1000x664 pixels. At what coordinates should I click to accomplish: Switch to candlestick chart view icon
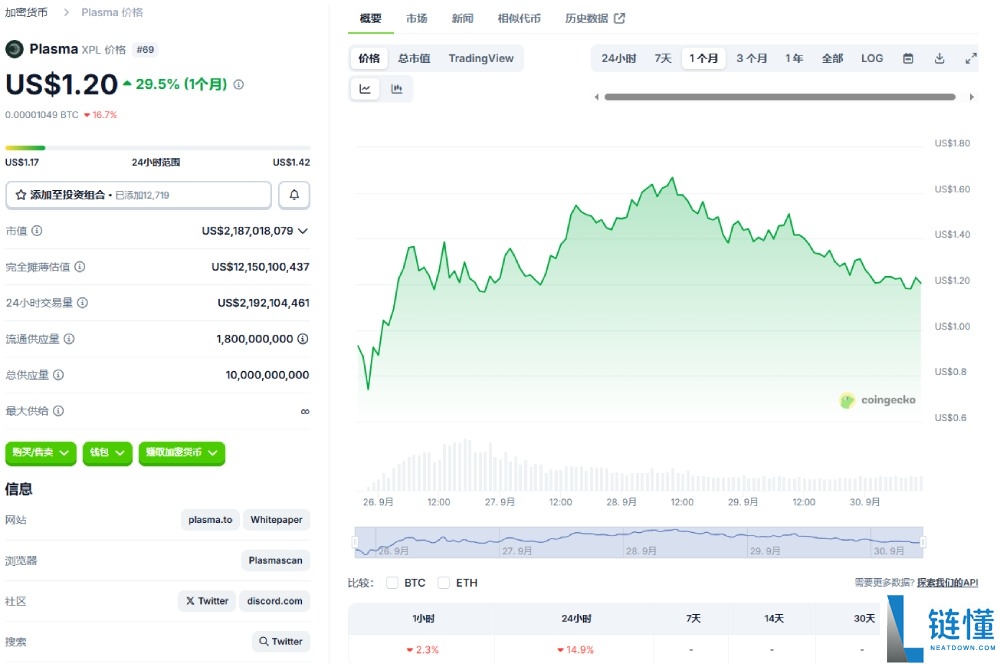point(397,89)
